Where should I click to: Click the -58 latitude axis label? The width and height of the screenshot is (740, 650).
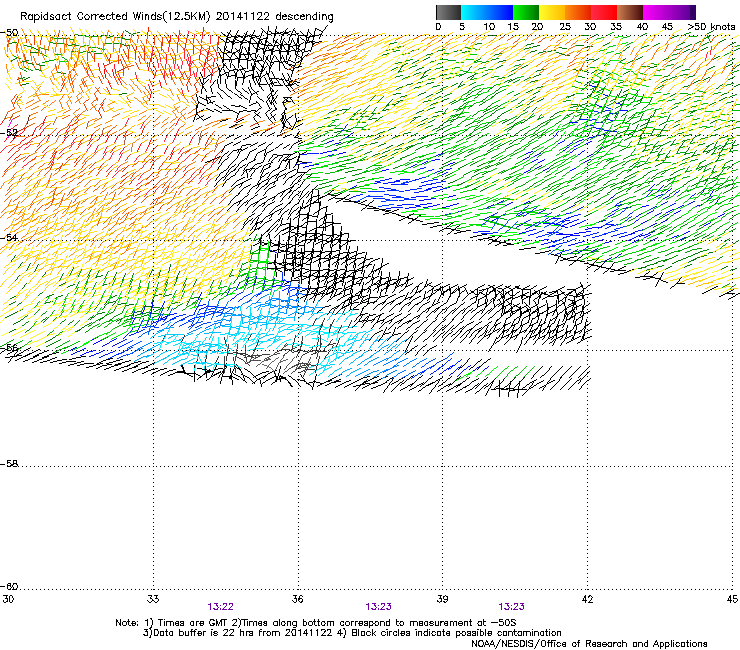[9, 464]
